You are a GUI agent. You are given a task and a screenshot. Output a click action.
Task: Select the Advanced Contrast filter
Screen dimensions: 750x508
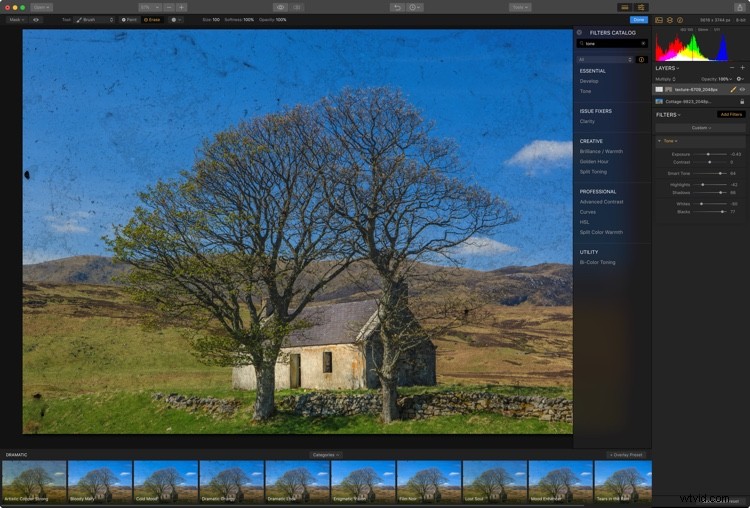pyautogui.click(x=601, y=201)
